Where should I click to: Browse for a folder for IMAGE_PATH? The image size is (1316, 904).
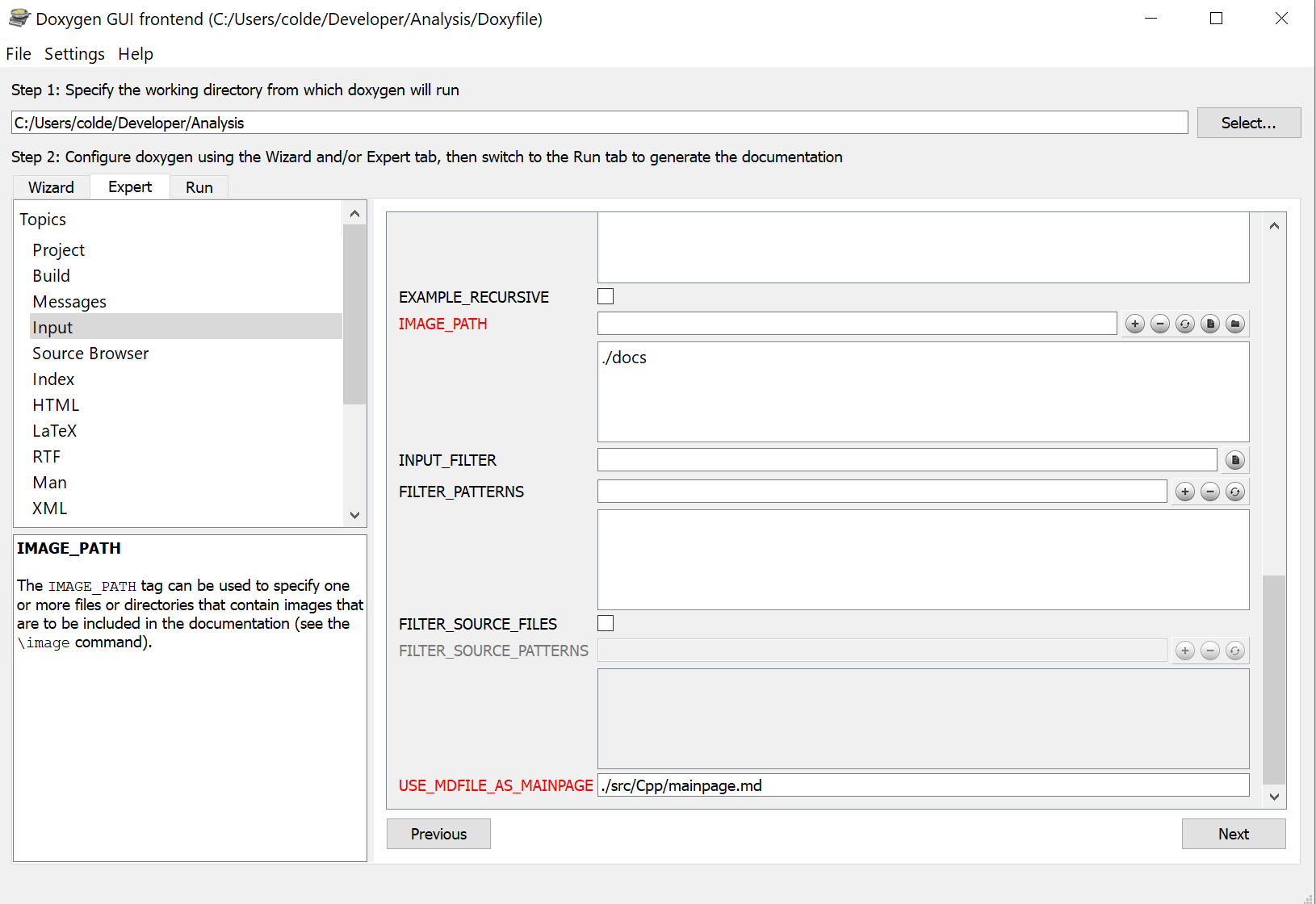point(1235,324)
